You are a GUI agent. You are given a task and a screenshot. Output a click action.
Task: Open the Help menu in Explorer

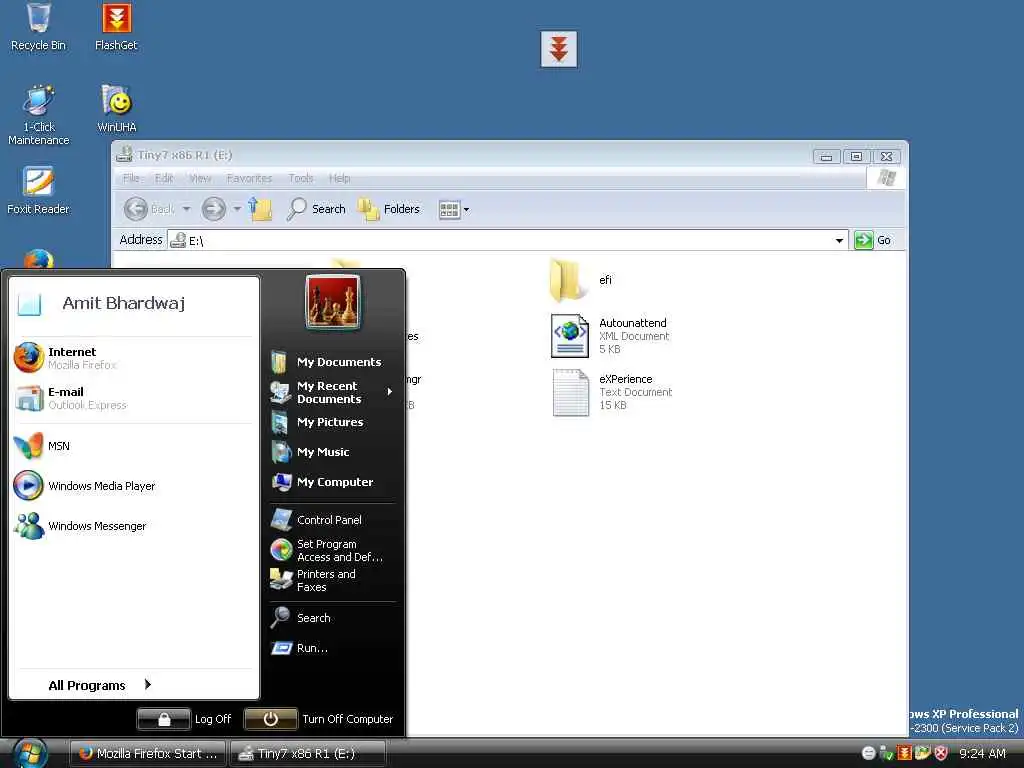point(339,178)
